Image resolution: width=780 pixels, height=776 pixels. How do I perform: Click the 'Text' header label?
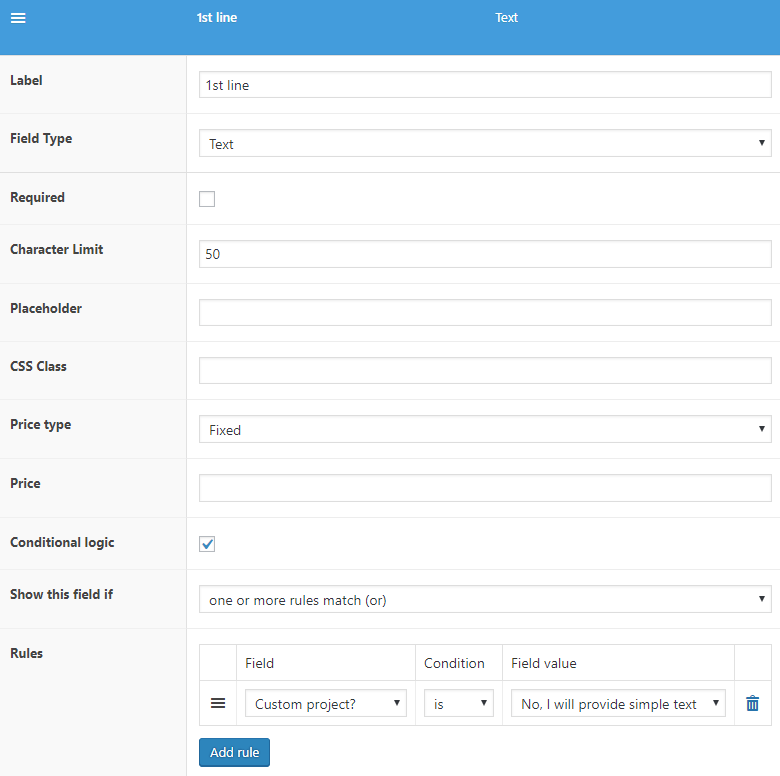click(506, 17)
